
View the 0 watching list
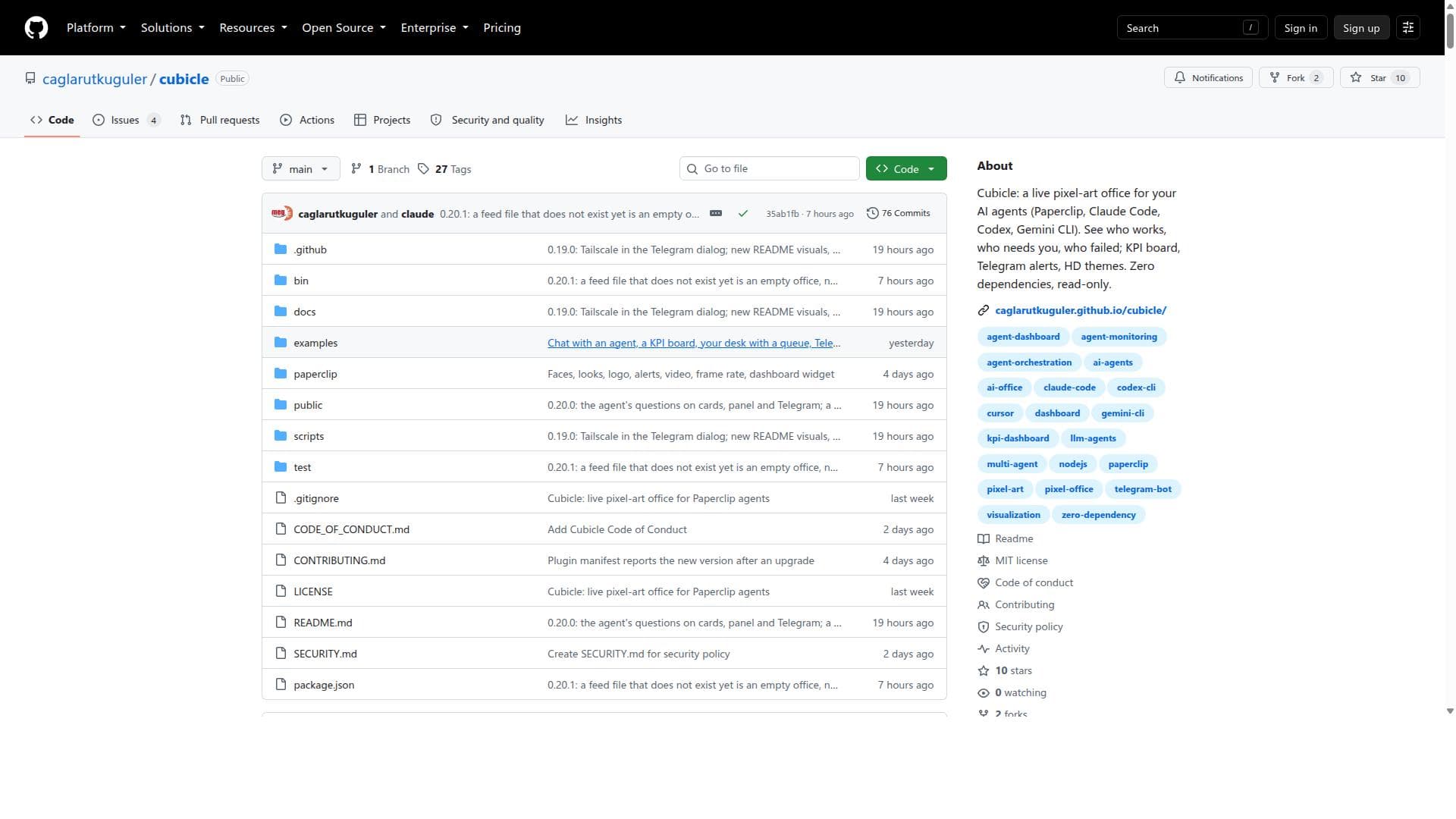click(x=1012, y=693)
